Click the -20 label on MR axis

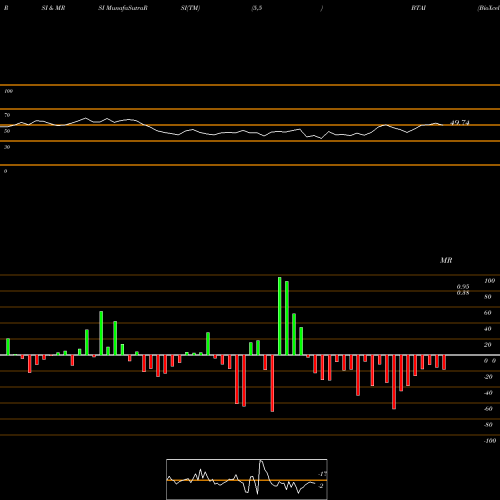point(488,377)
